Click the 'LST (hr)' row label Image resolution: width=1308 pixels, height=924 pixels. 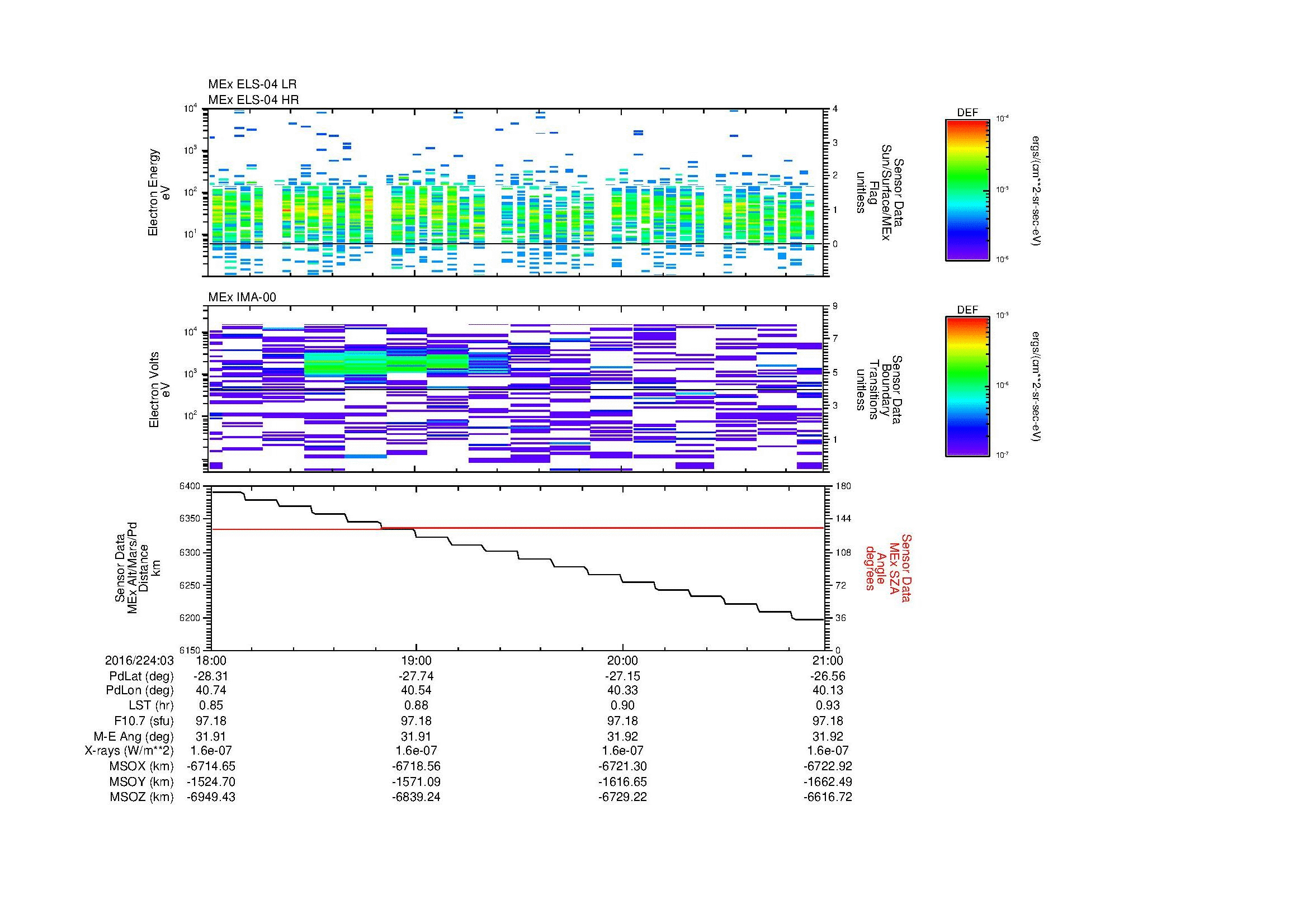[x=151, y=706]
